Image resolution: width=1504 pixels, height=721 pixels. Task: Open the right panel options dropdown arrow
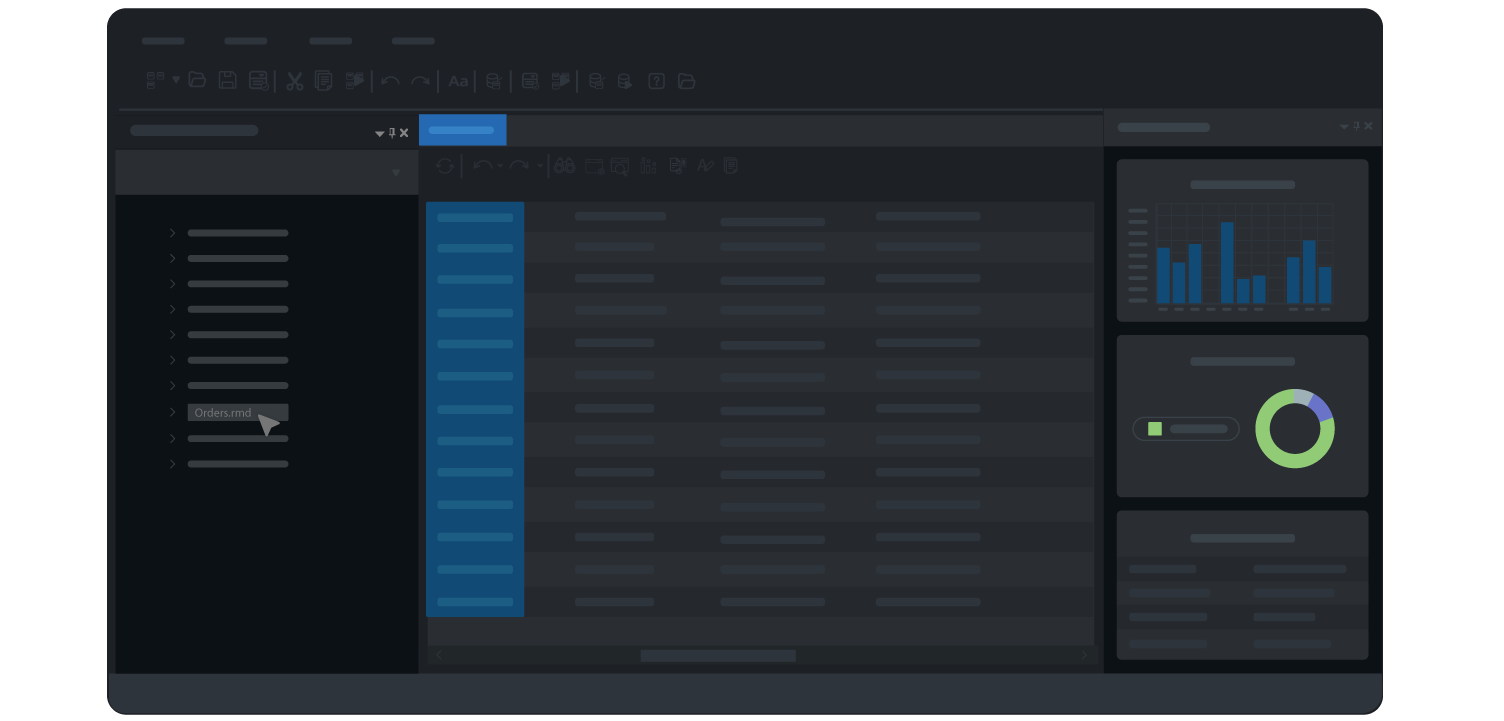pyautogui.click(x=1344, y=127)
